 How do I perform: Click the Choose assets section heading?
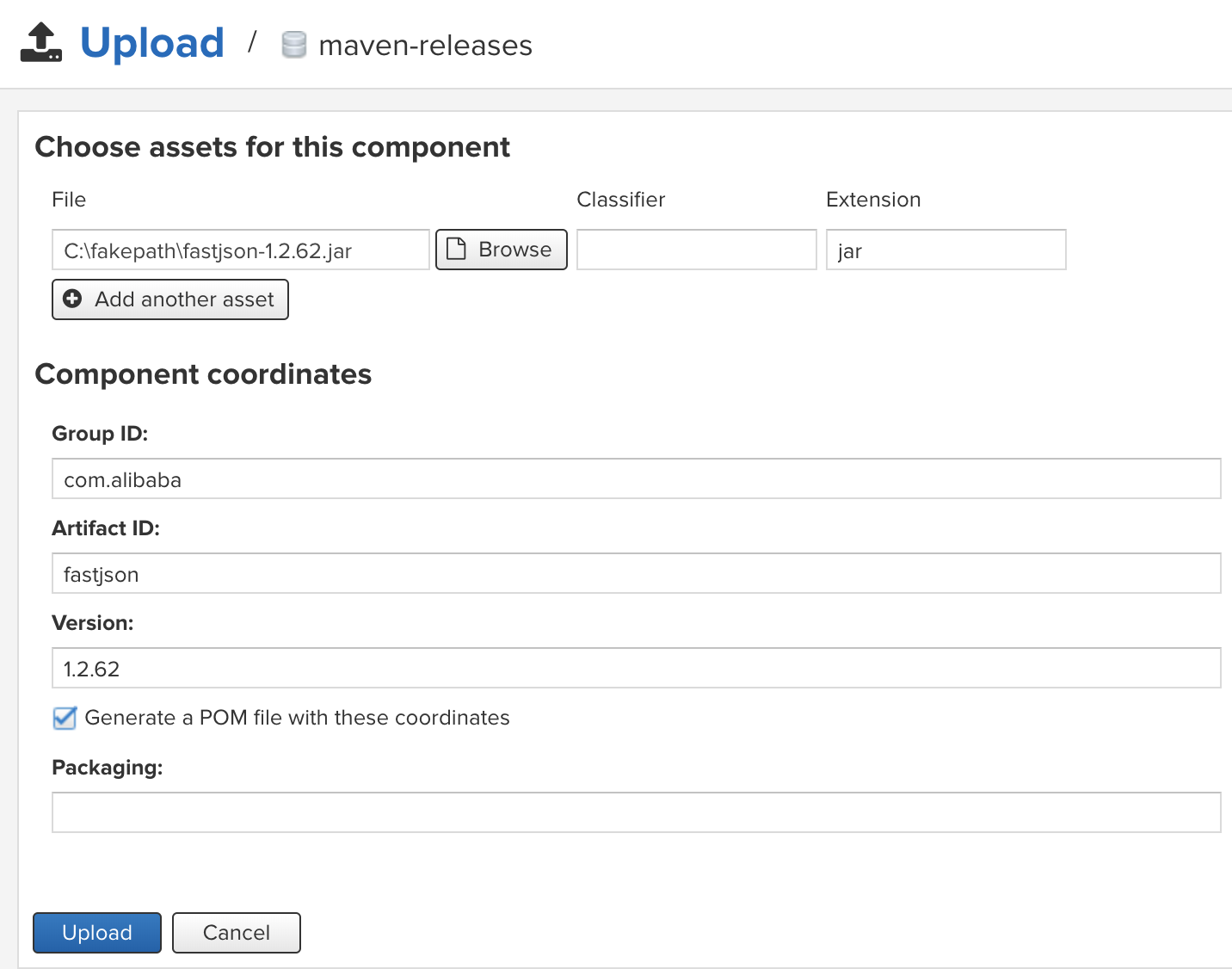(272, 147)
